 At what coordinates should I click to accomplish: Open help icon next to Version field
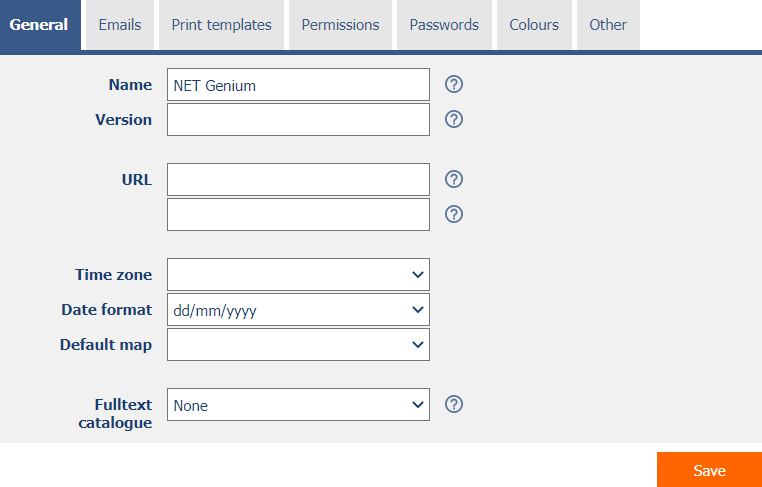point(453,120)
